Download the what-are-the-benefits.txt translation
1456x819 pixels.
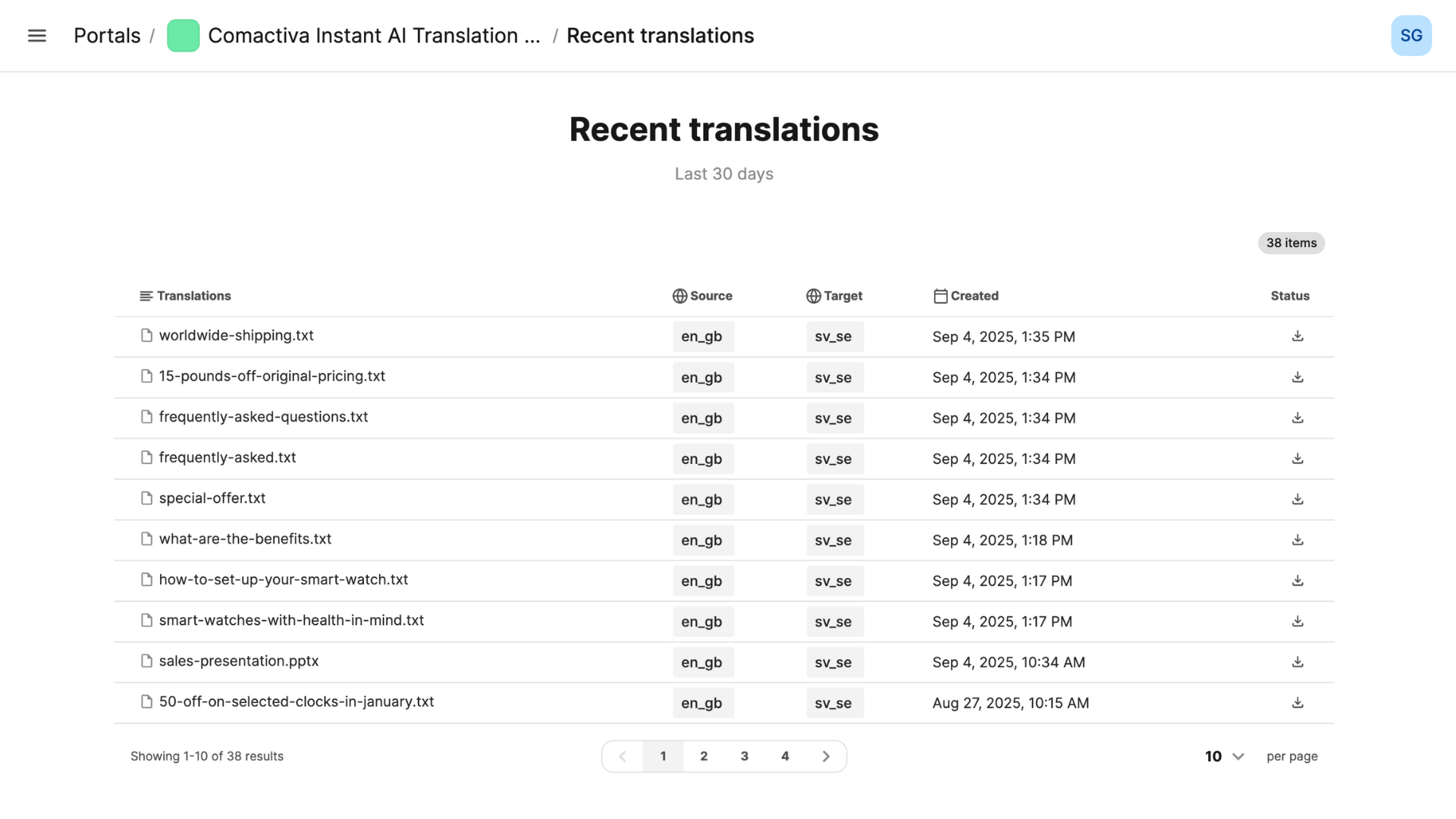[1298, 540]
